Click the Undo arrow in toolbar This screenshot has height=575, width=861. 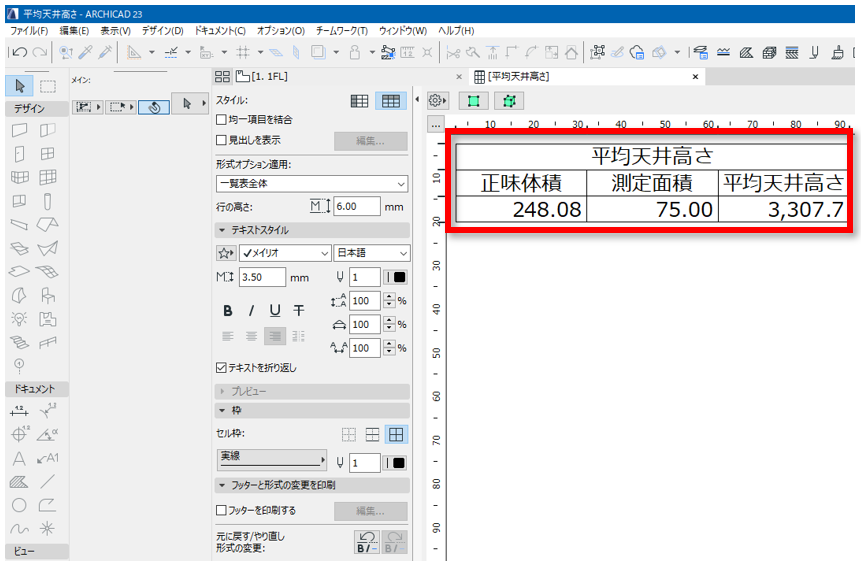pos(19,52)
